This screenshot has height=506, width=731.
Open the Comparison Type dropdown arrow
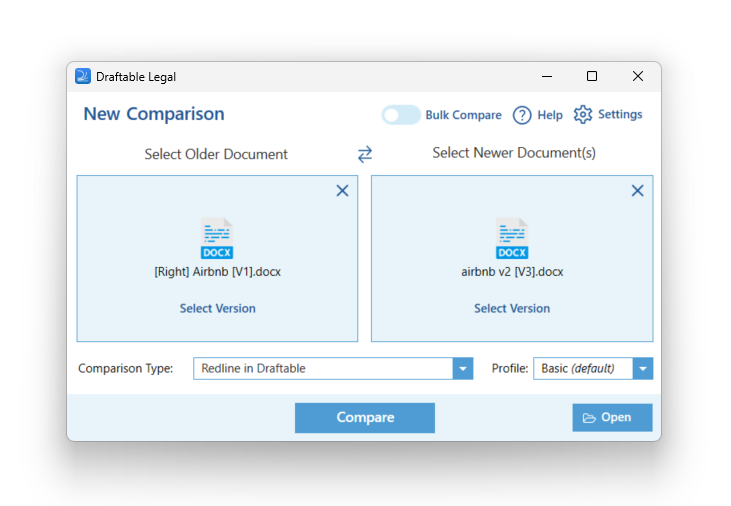[x=463, y=368]
